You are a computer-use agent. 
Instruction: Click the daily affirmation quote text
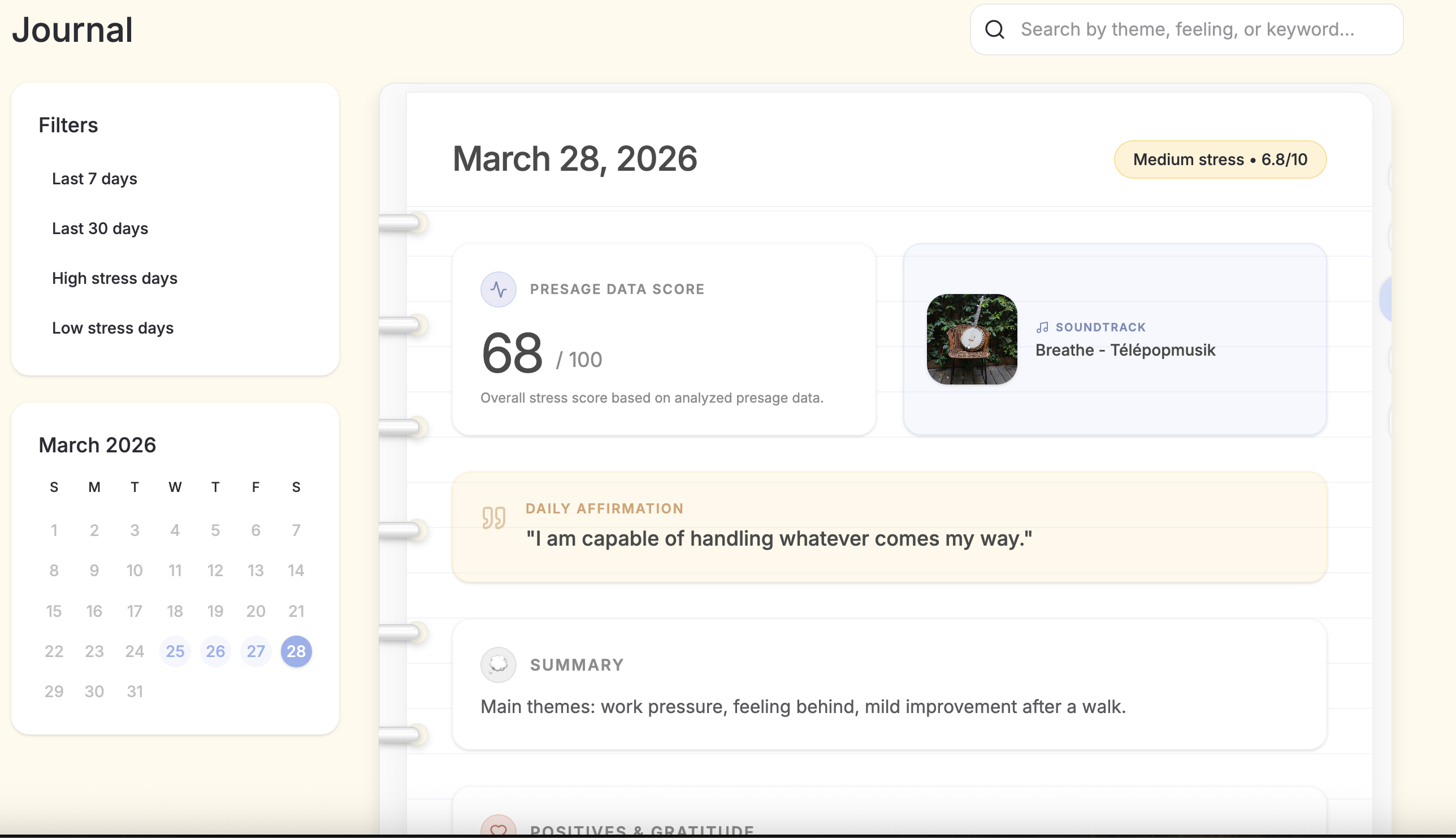click(779, 539)
